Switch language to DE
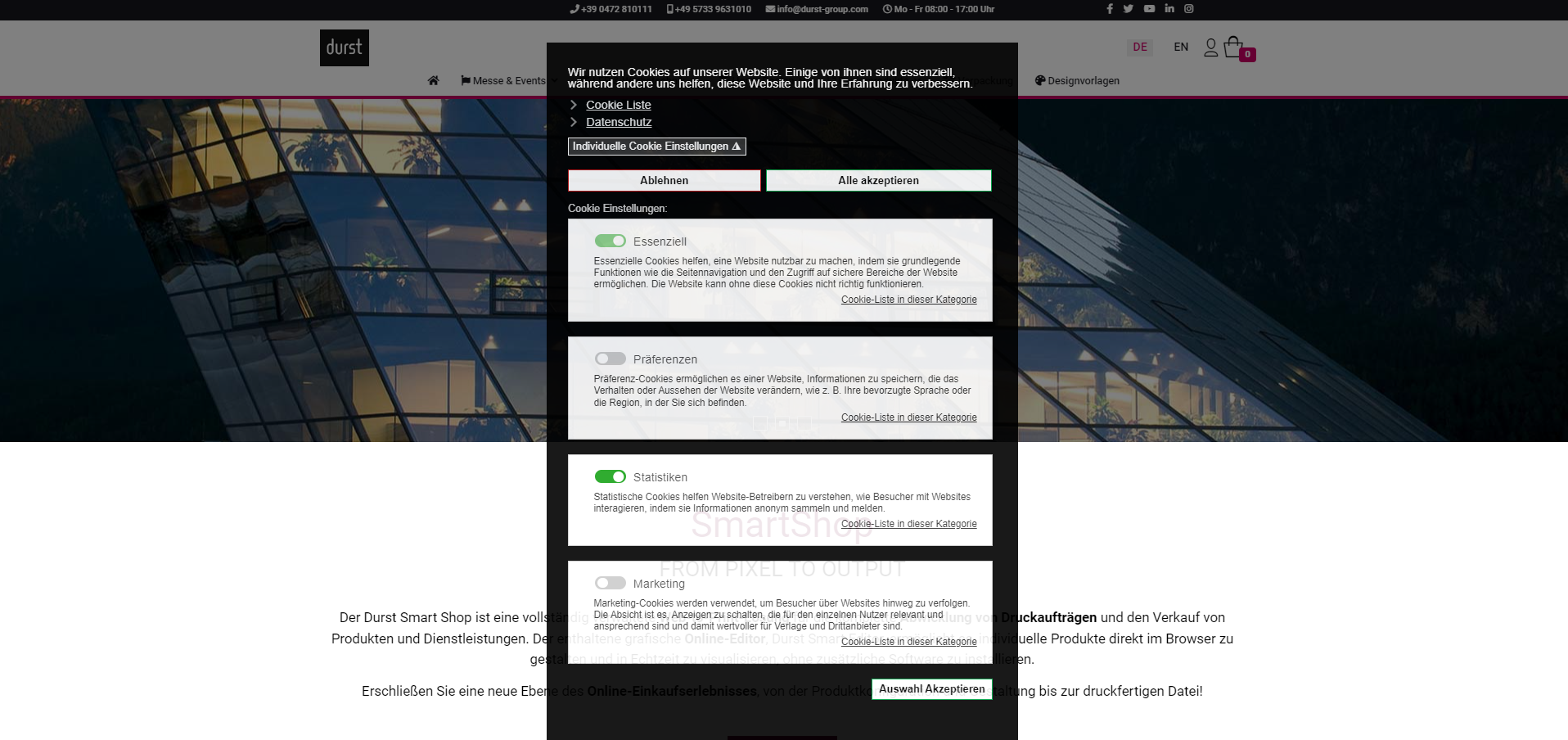The width and height of the screenshot is (1568, 740). 1140,47
